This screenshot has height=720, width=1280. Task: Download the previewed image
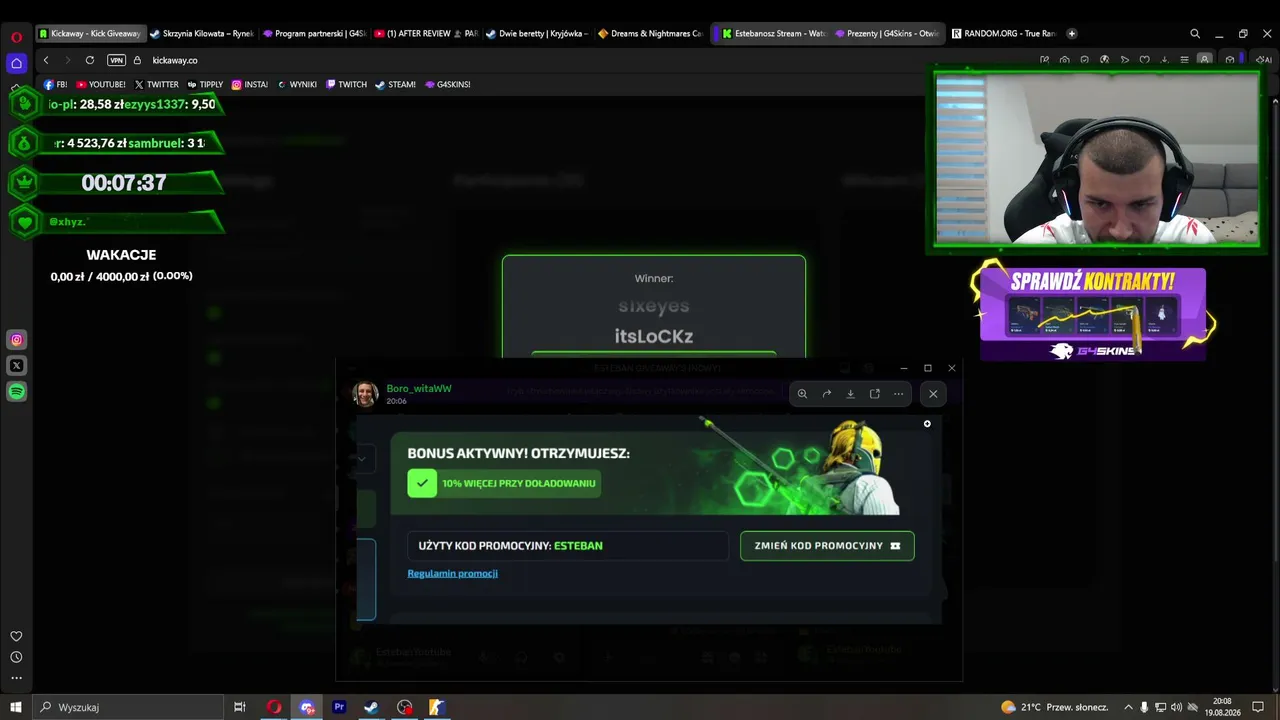pyautogui.click(x=850, y=394)
